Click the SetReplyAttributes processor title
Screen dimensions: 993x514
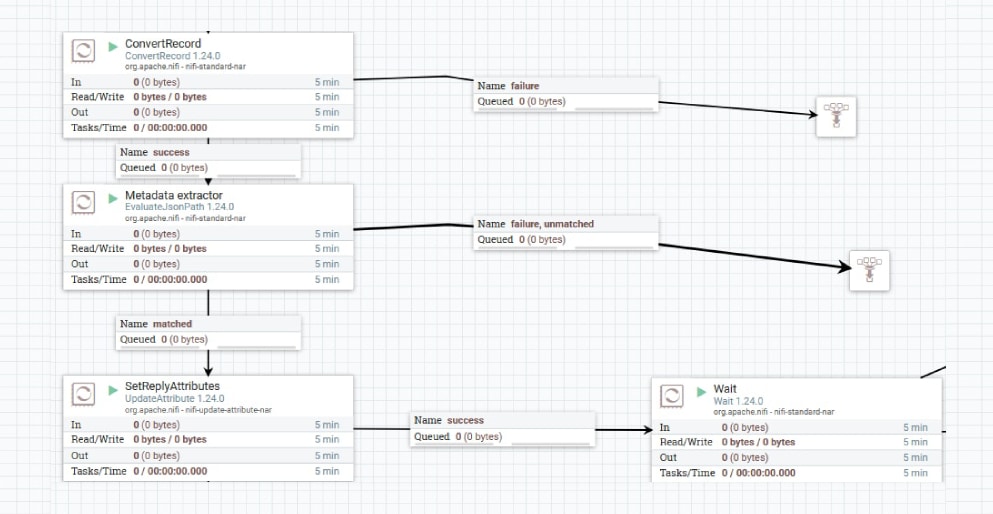click(172, 386)
